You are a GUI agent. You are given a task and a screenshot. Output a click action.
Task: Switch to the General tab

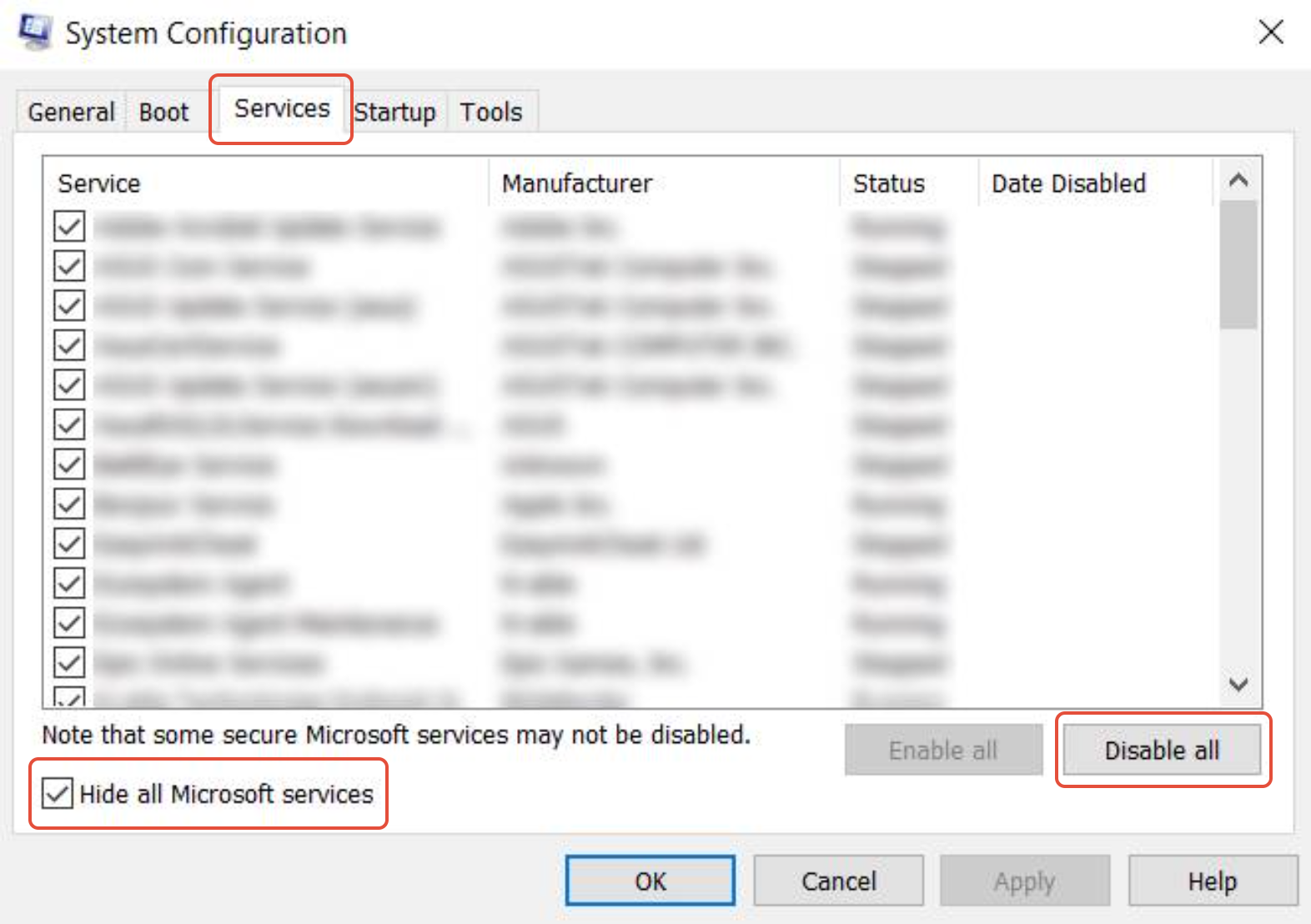pos(71,112)
